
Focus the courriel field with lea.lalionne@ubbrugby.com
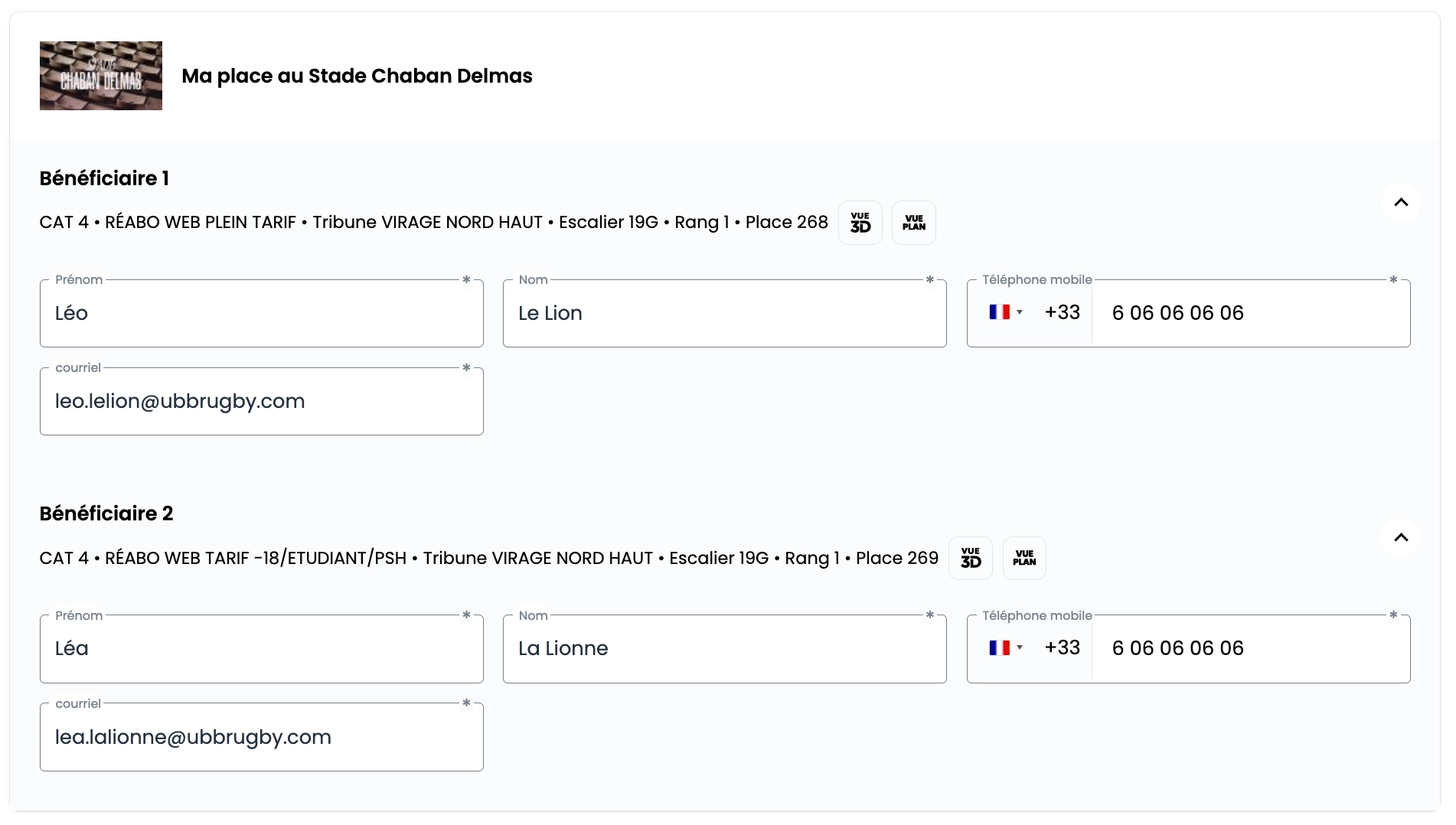[262, 737]
